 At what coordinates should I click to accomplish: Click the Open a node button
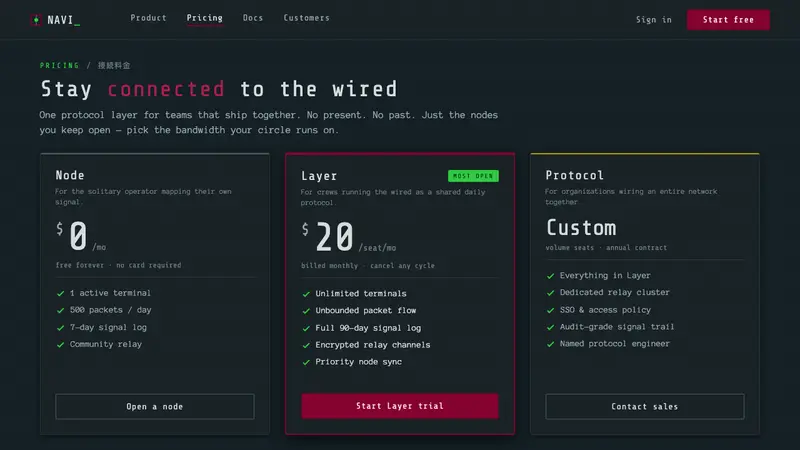coord(155,407)
